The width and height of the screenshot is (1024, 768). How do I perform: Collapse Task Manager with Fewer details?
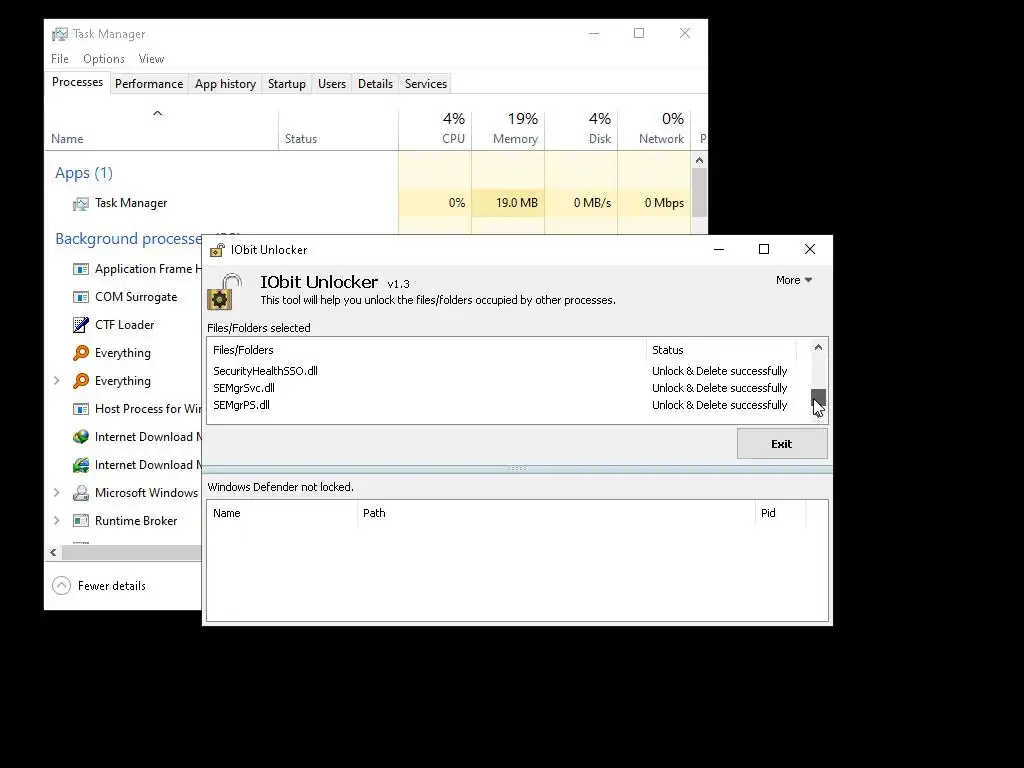[99, 586]
